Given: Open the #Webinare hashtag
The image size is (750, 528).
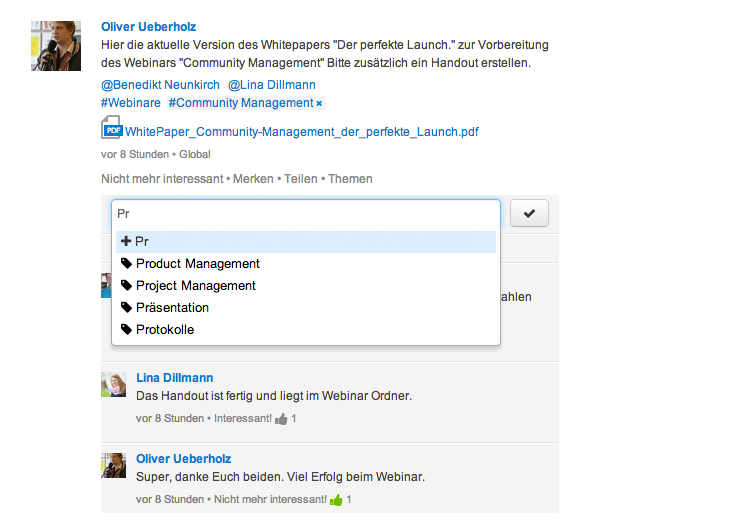Looking at the screenshot, I should 131,103.
